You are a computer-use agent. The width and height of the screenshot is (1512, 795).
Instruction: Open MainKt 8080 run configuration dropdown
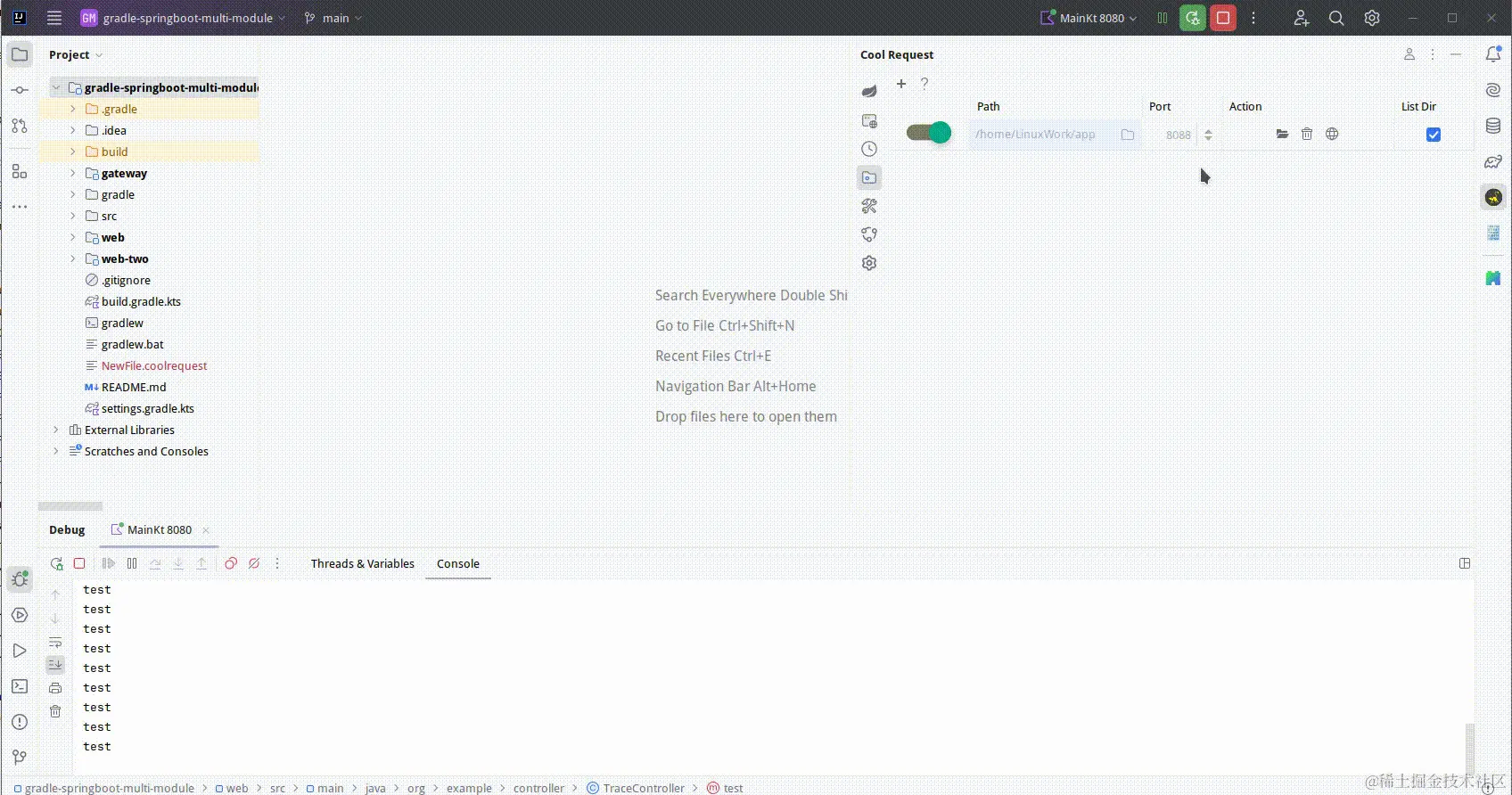[1089, 18]
